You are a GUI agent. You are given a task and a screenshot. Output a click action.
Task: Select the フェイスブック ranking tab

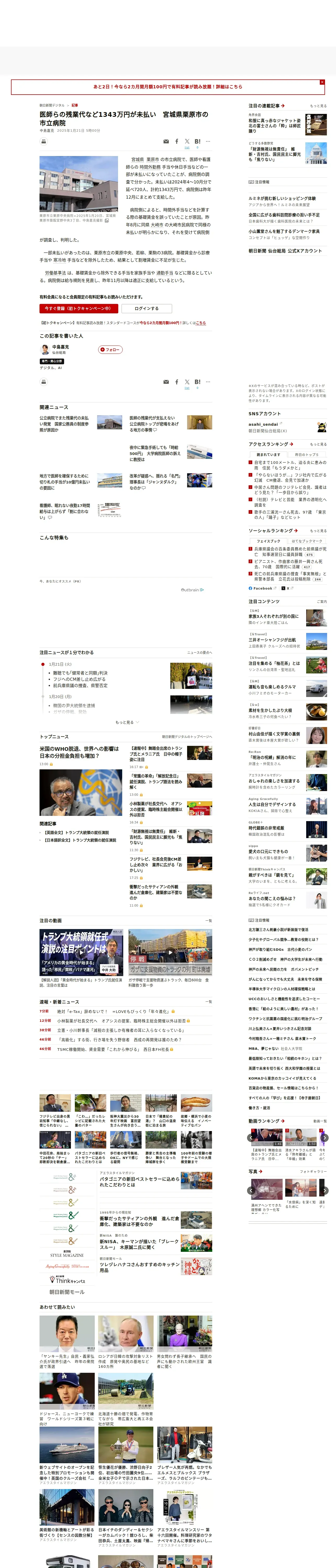click(x=268, y=541)
